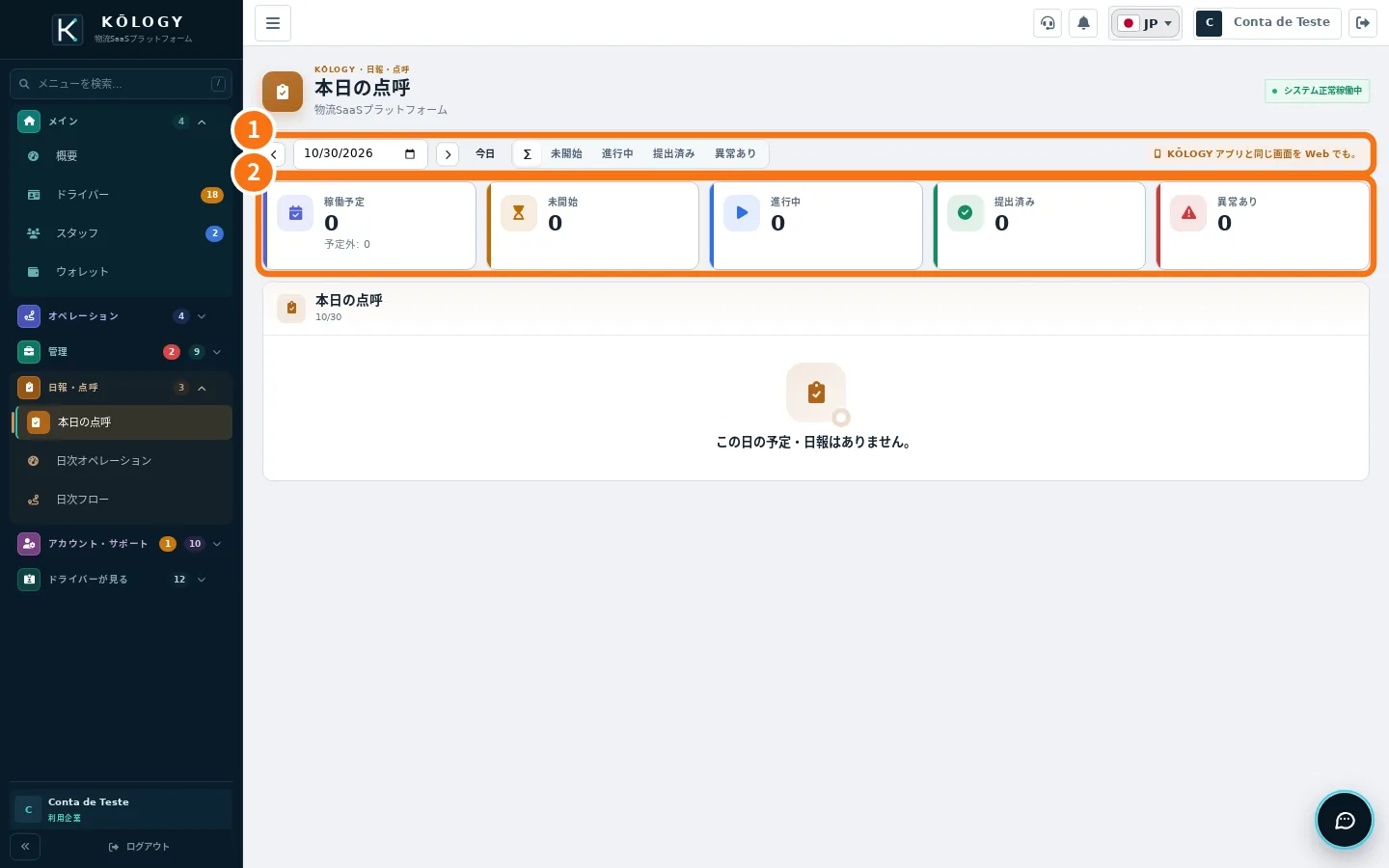
Task: Collapse the メイン menu section
Action: click(122, 122)
